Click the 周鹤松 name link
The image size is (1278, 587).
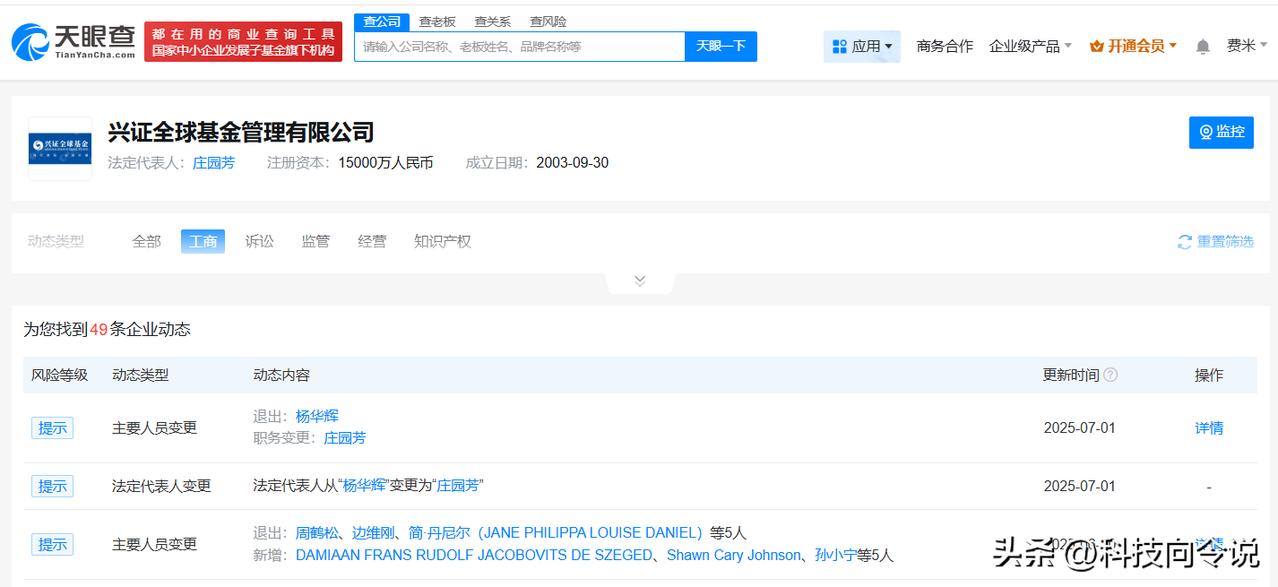pos(317,533)
